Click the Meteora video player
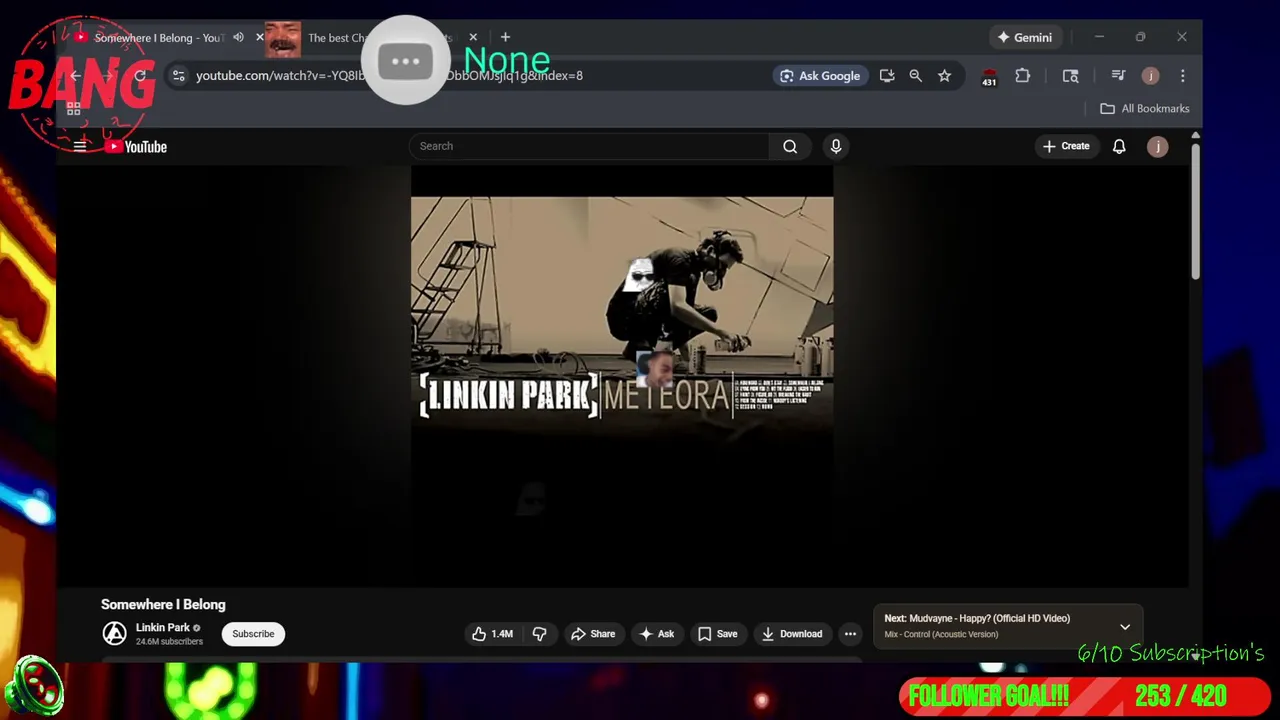This screenshot has height=720, width=1280. coord(621,376)
